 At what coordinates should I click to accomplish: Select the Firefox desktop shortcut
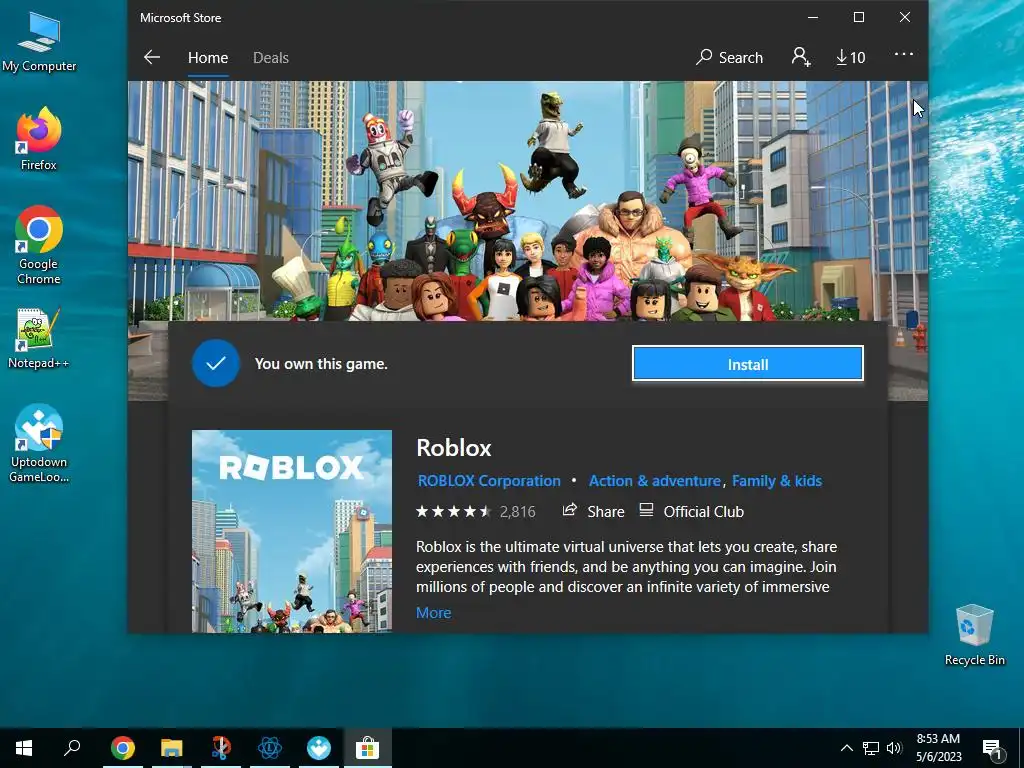pyautogui.click(x=39, y=138)
